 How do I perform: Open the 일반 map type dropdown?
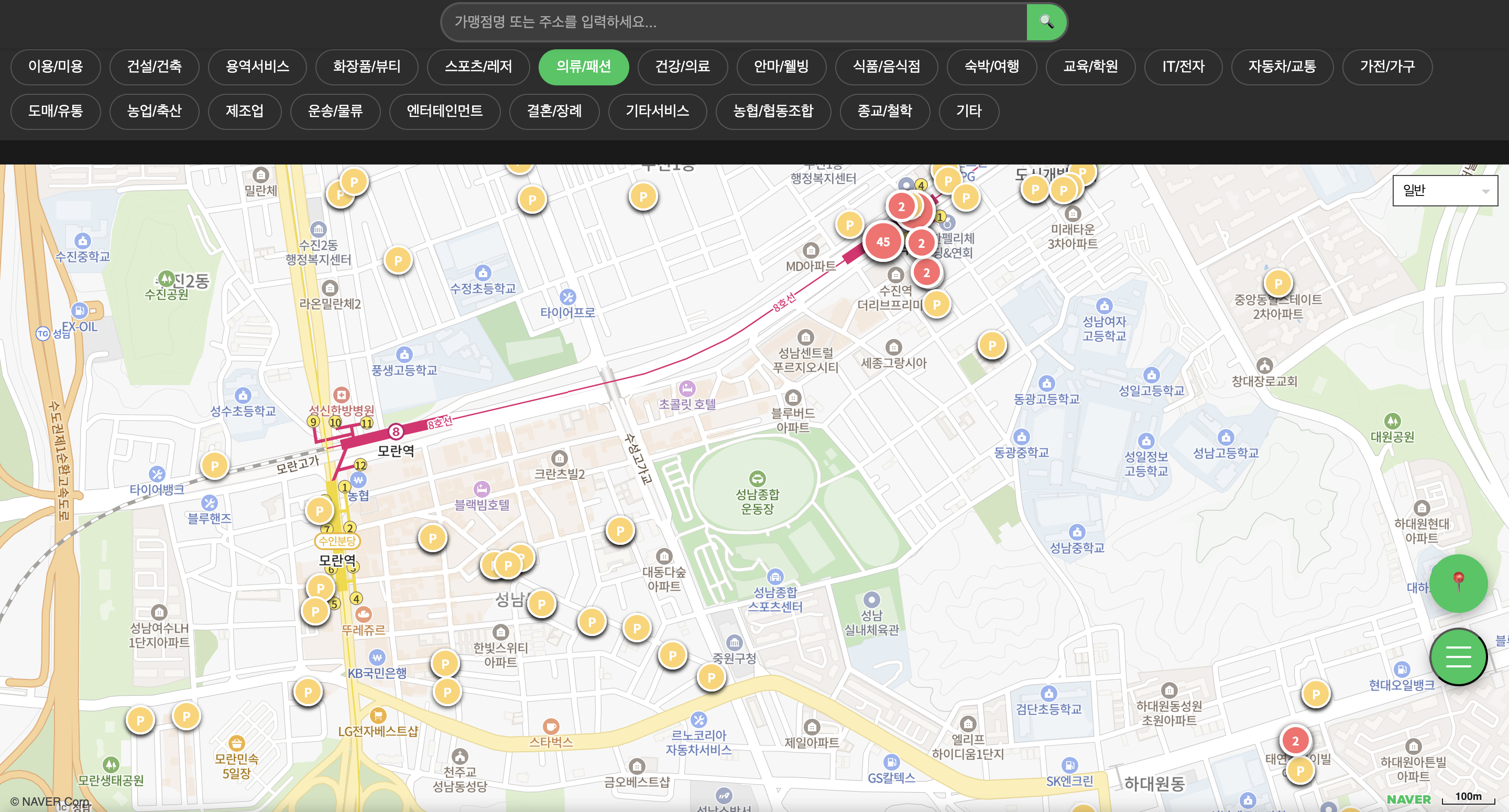(x=1445, y=190)
